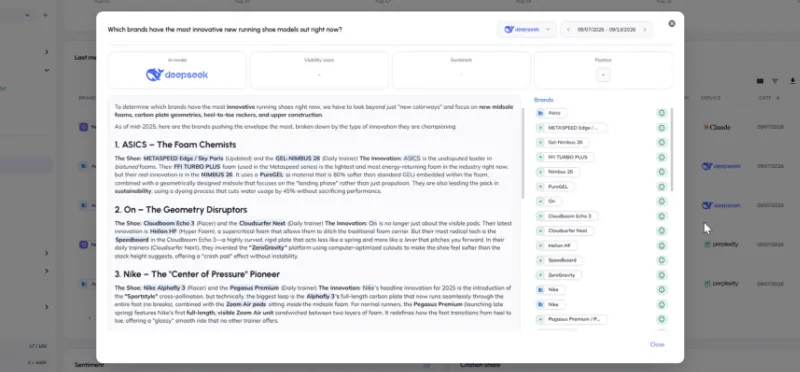This screenshot has width=800, height=372.
Task: Click the plus icon on PureGEL chip
Action: pyautogui.click(x=540, y=187)
